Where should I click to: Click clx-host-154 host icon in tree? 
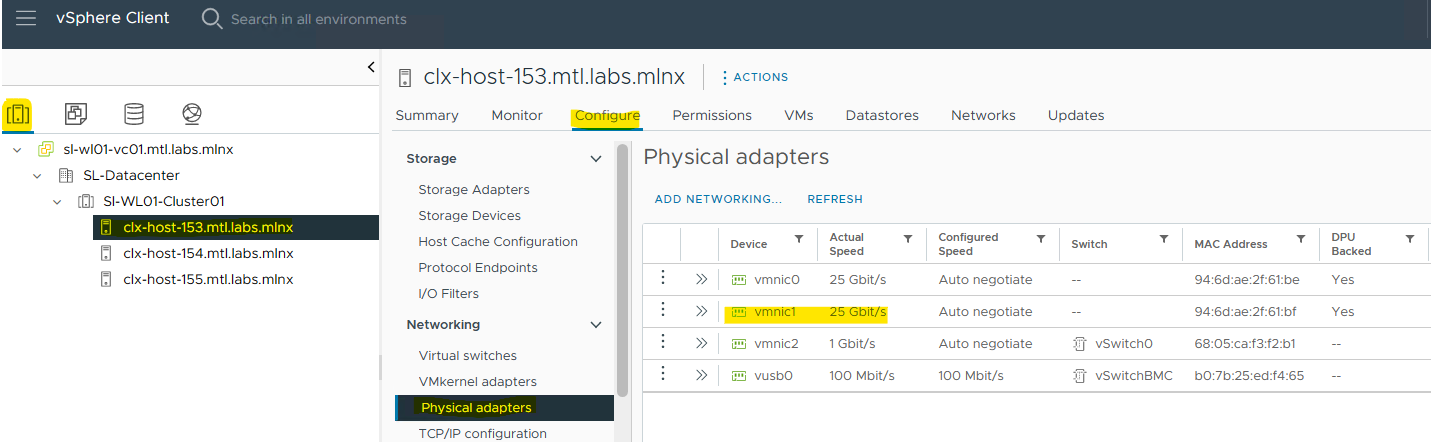pos(106,253)
